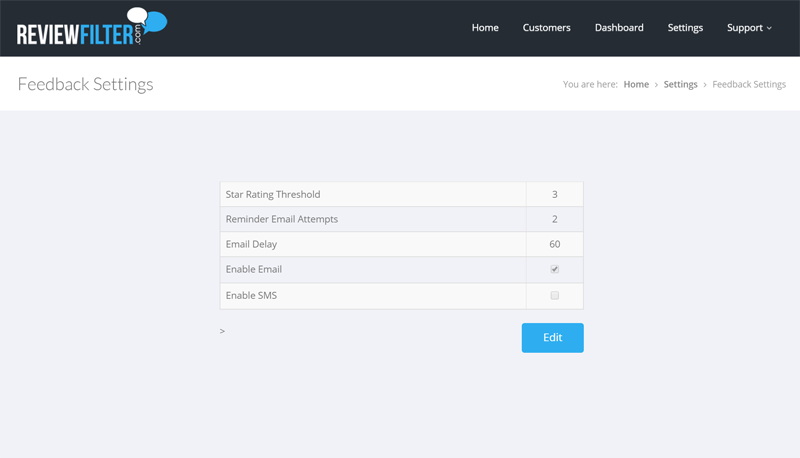Click the ReviewFilter.com logo
800x458 pixels.
pos(92,27)
